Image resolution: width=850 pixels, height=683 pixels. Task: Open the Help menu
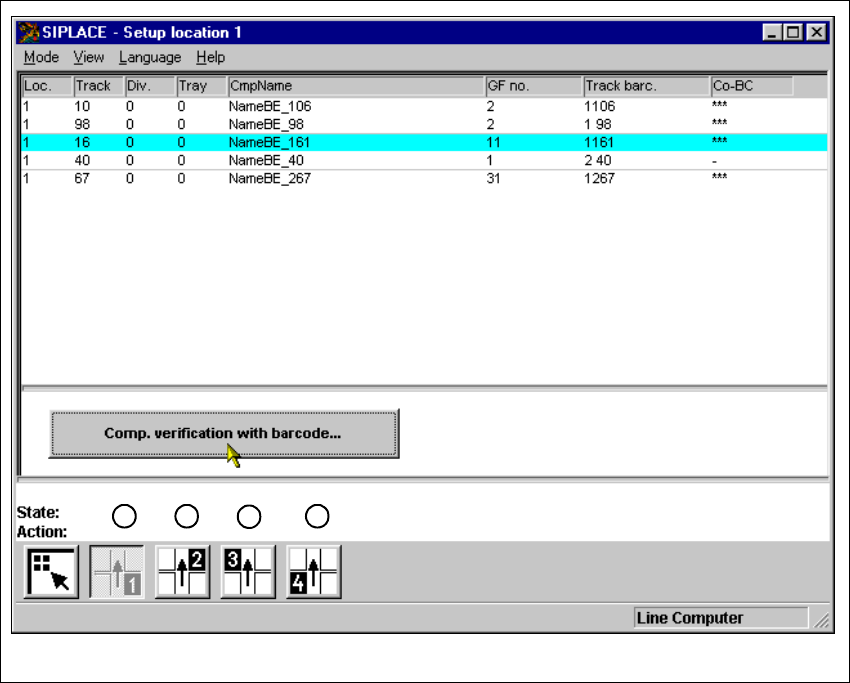(210, 57)
